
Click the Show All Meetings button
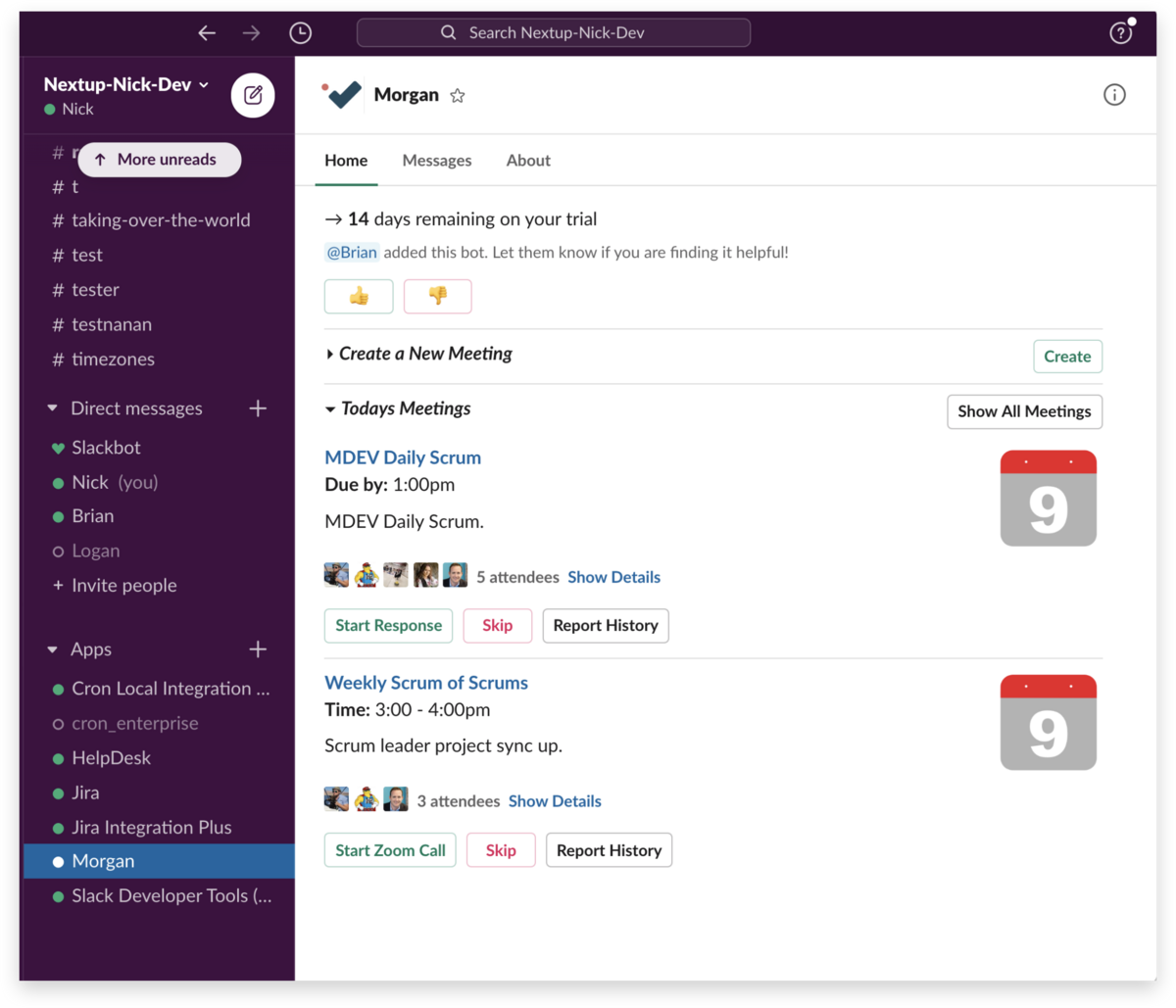(1024, 411)
